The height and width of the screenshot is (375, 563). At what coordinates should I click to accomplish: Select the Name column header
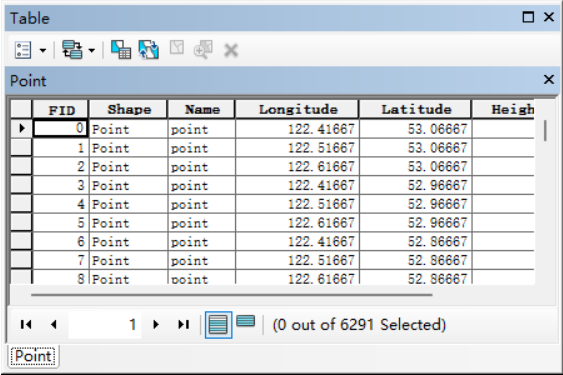201,110
